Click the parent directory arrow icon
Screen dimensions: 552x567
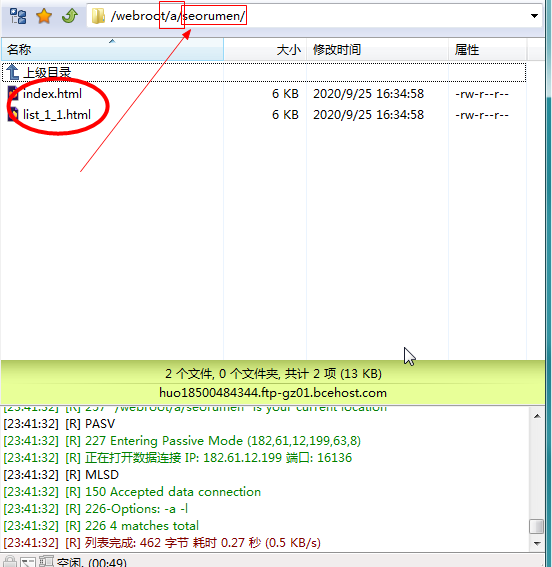pos(13,72)
